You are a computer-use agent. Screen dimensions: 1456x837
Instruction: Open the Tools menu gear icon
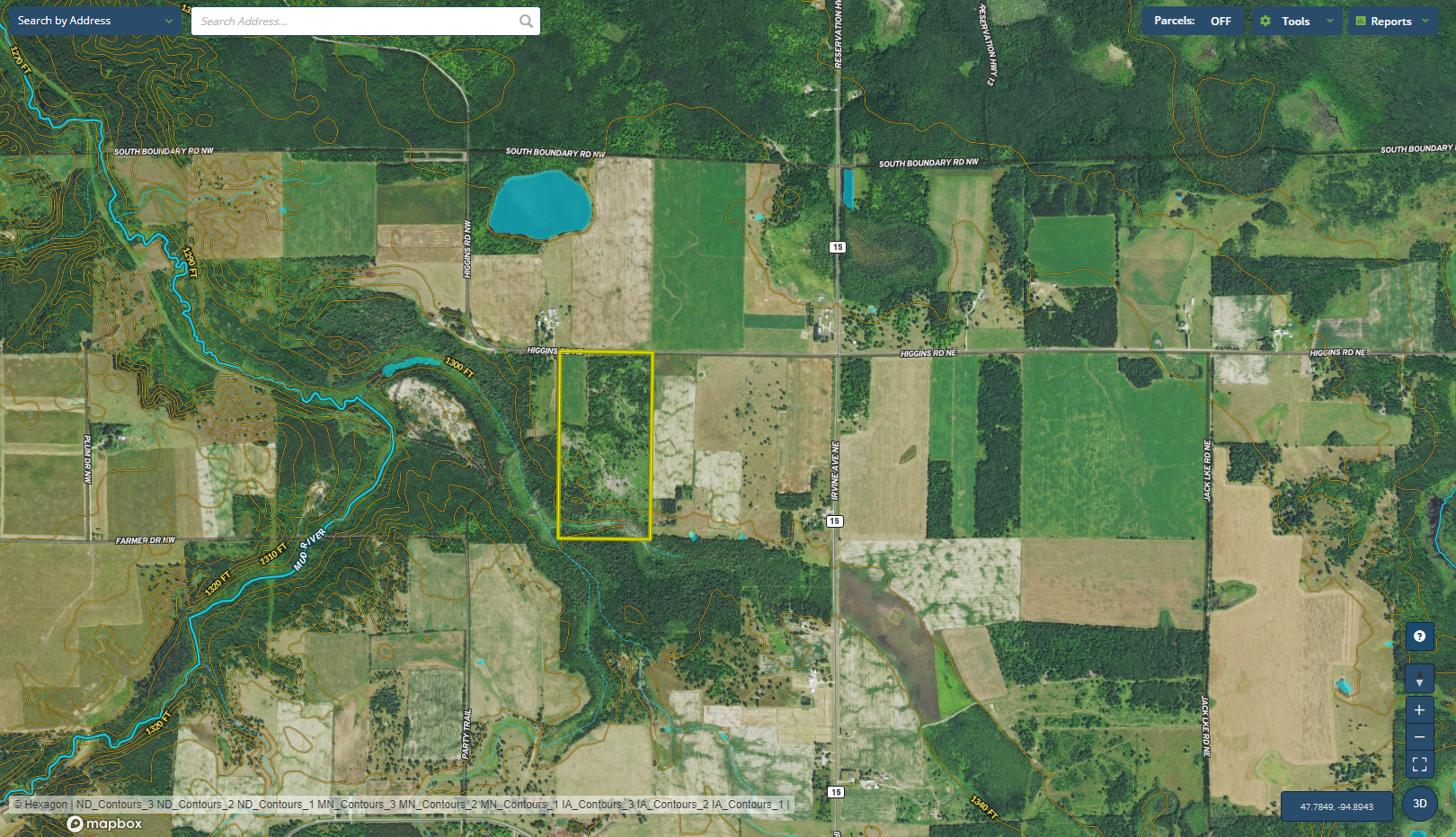click(1265, 21)
